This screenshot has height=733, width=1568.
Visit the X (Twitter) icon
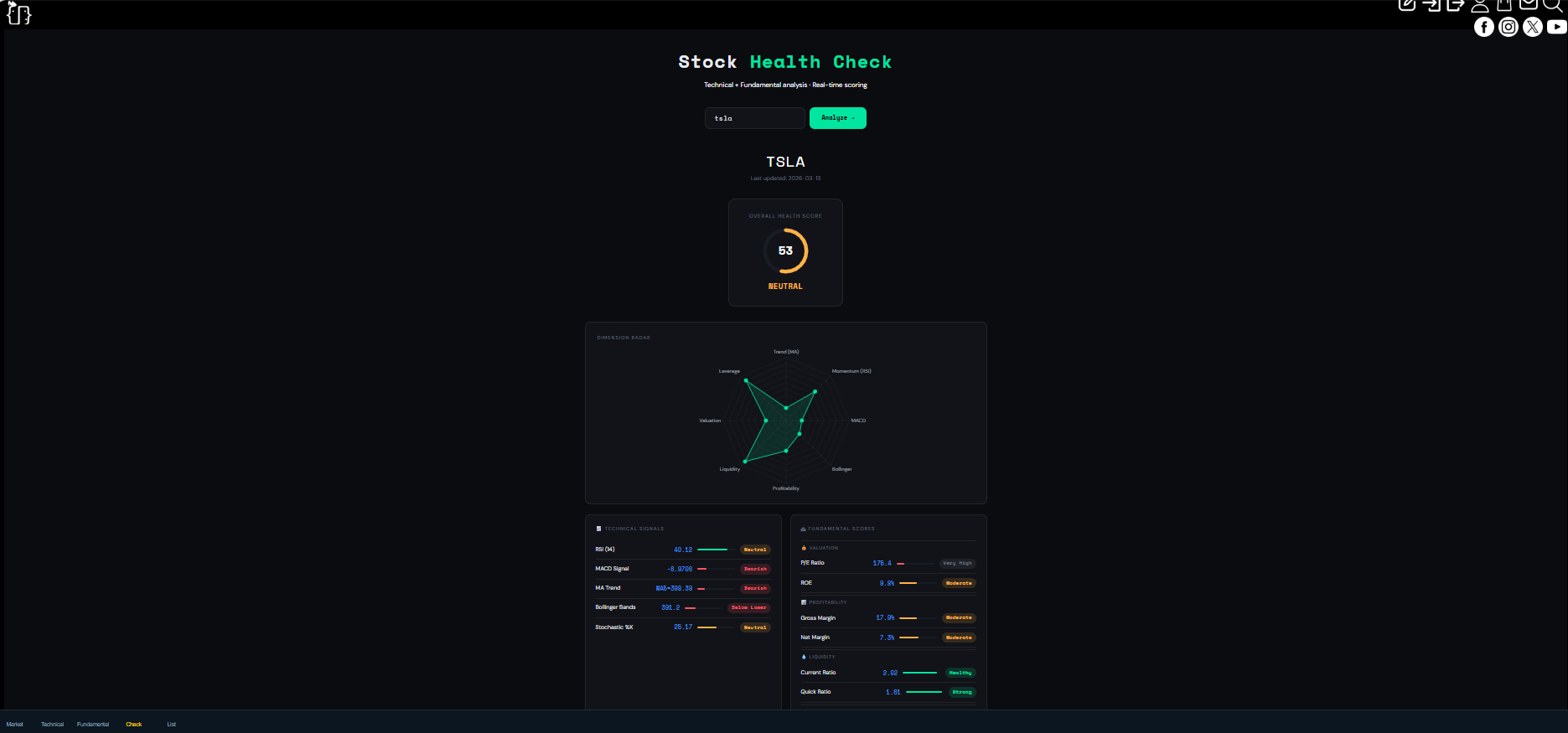pos(1533,27)
